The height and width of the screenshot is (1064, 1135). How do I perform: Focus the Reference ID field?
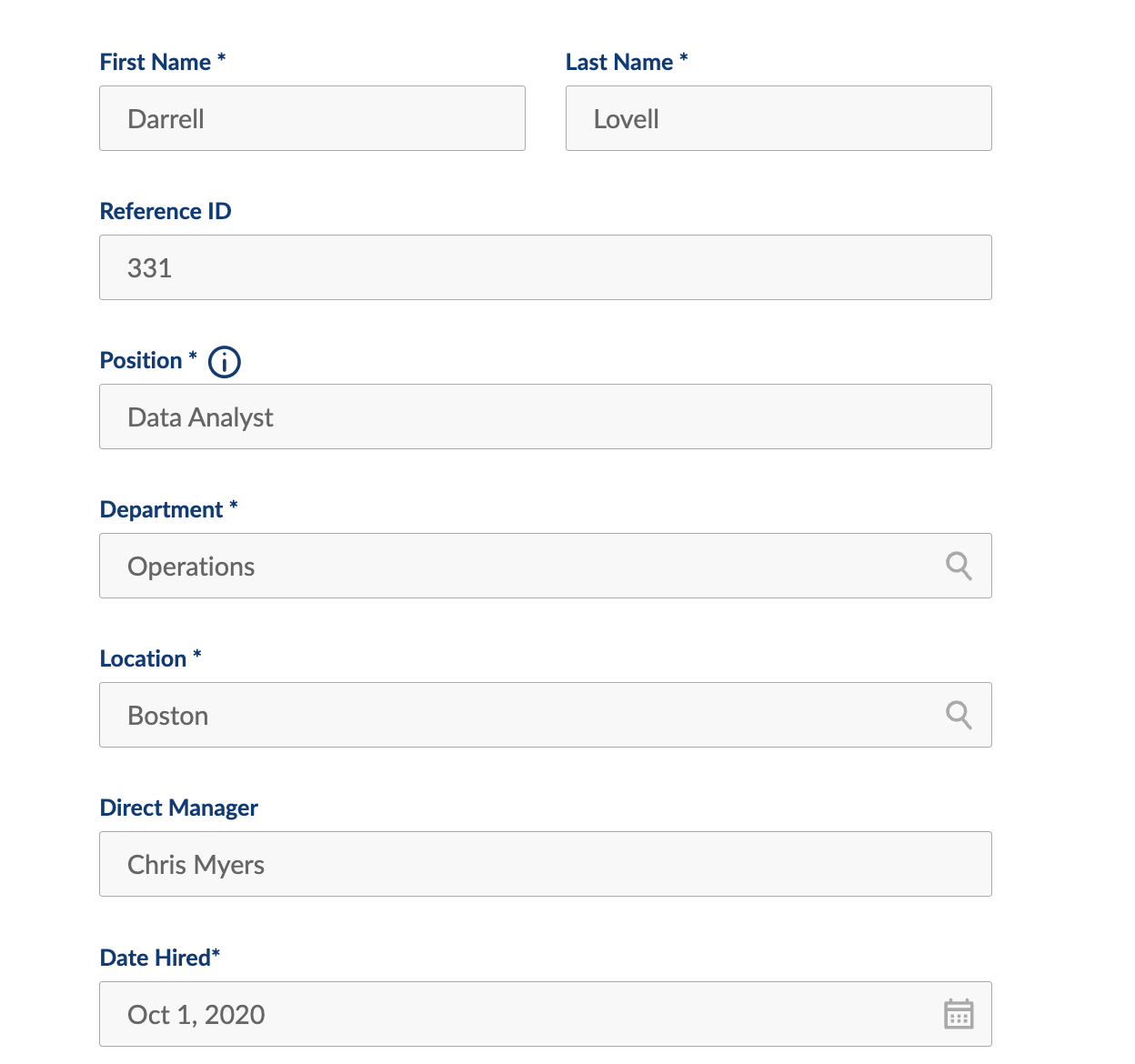545,267
